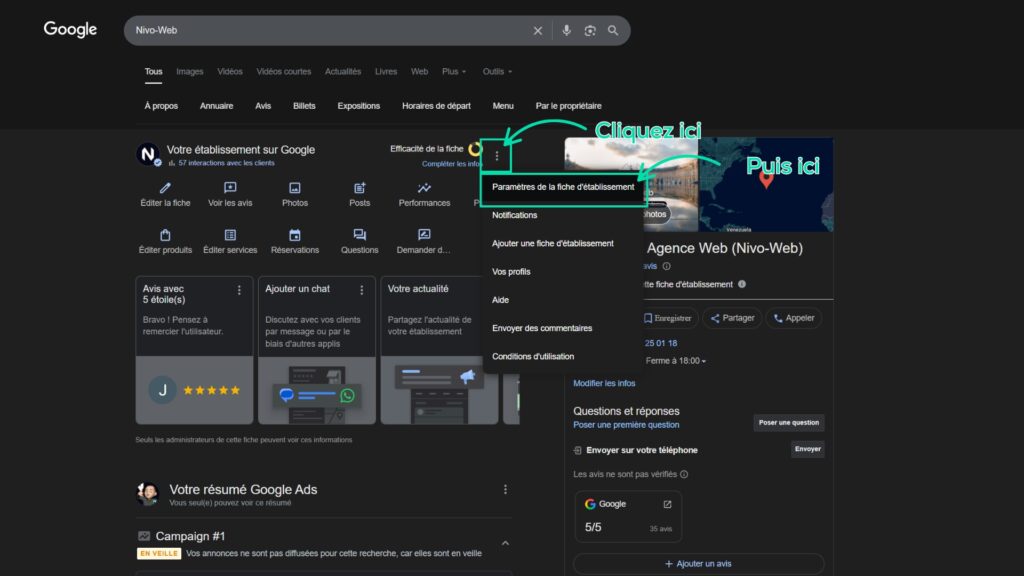This screenshot has height=576, width=1024.
Task: Open the Photos icon in business panel
Action: 295,188
